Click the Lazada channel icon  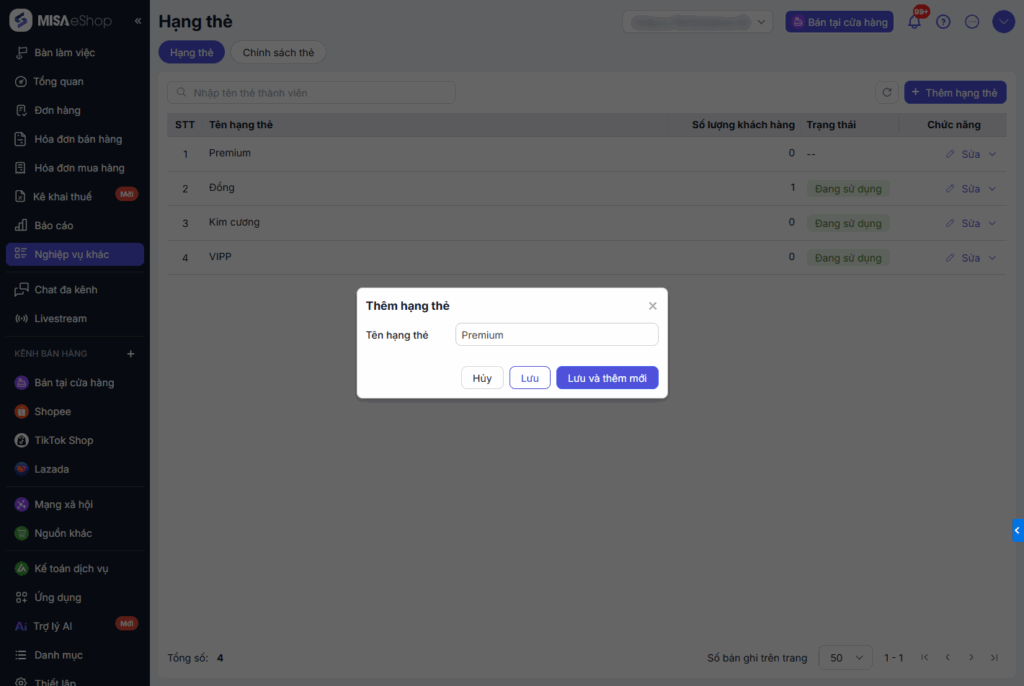tap(21, 469)
